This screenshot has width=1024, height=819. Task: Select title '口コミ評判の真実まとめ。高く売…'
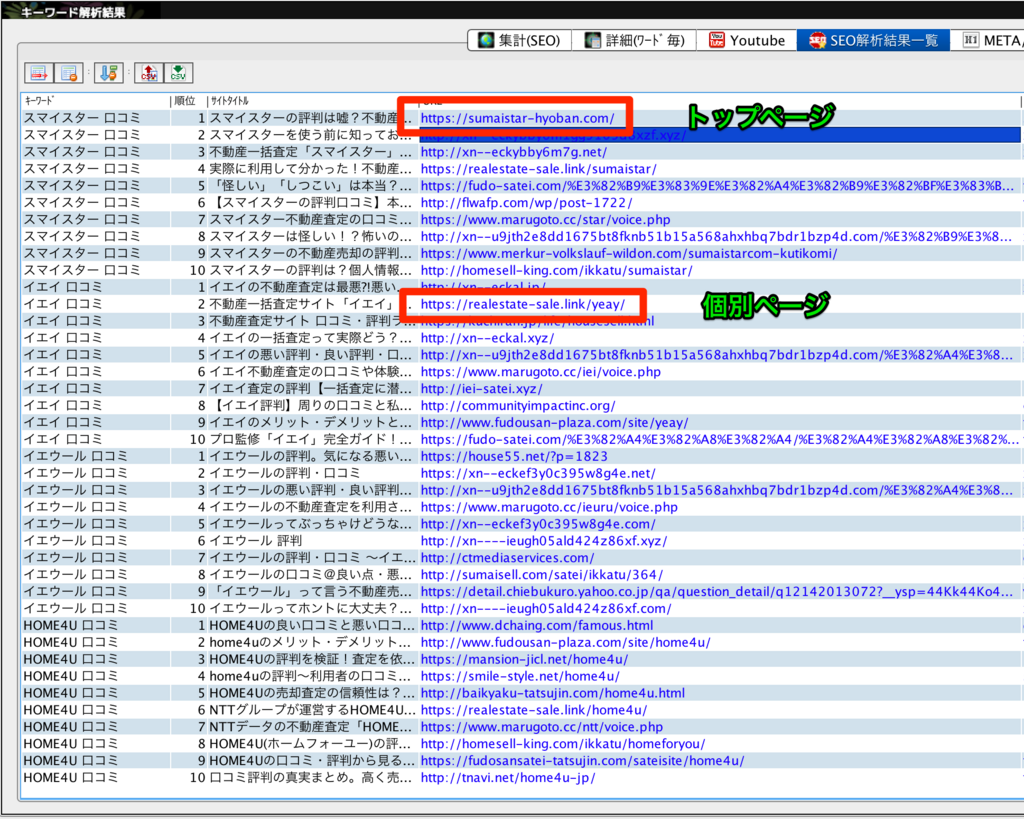[310, 779]
